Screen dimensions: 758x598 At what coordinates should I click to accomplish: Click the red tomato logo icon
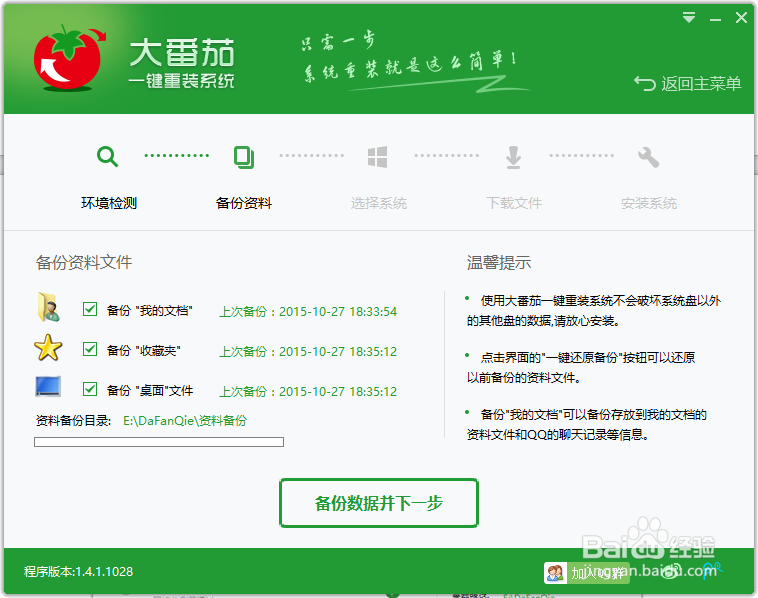click(x=69, y=58)
